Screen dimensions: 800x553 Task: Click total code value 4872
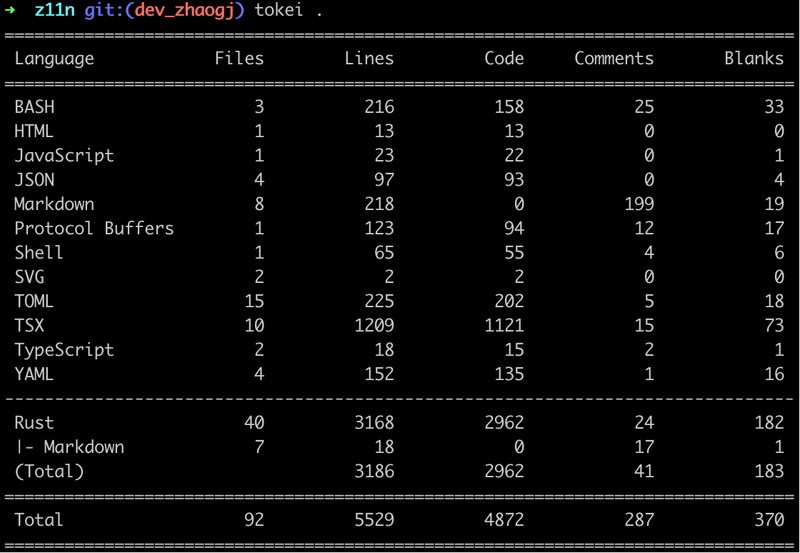504,520
